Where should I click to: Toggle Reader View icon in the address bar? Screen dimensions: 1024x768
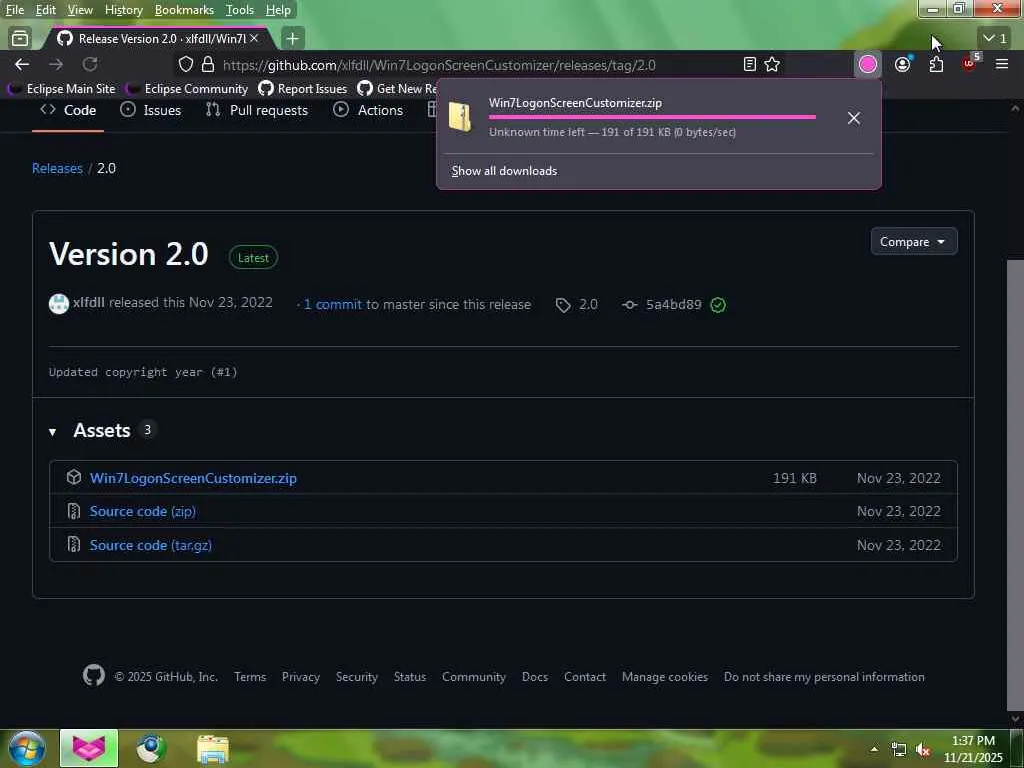click(750, 64)
